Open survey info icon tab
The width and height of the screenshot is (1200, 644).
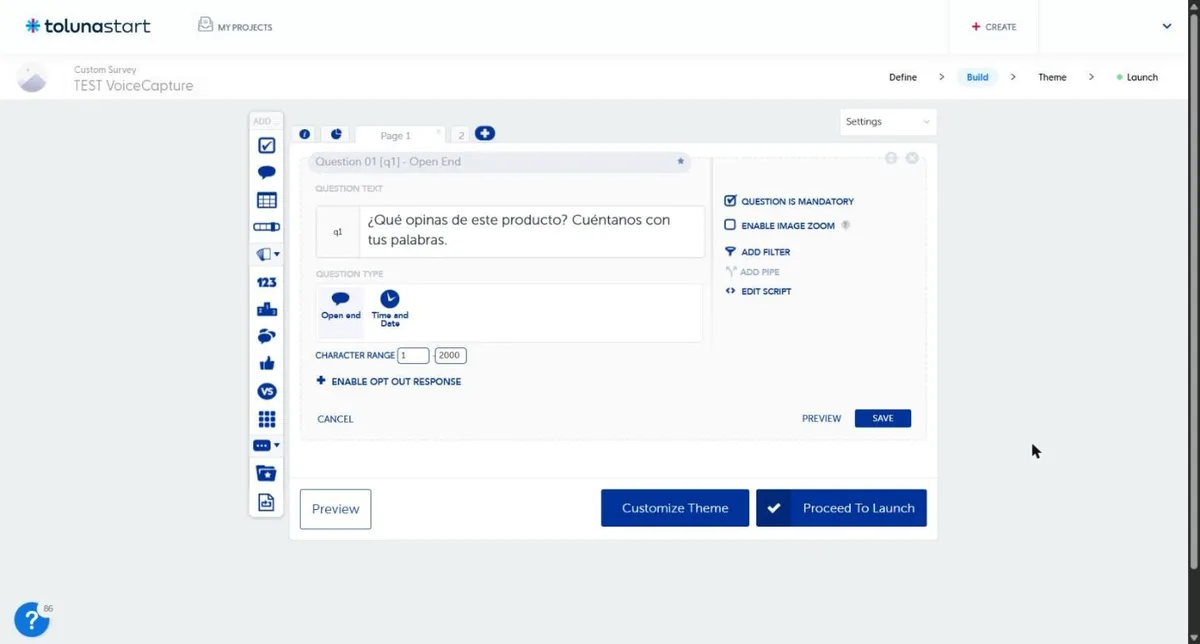coord(305,134)
